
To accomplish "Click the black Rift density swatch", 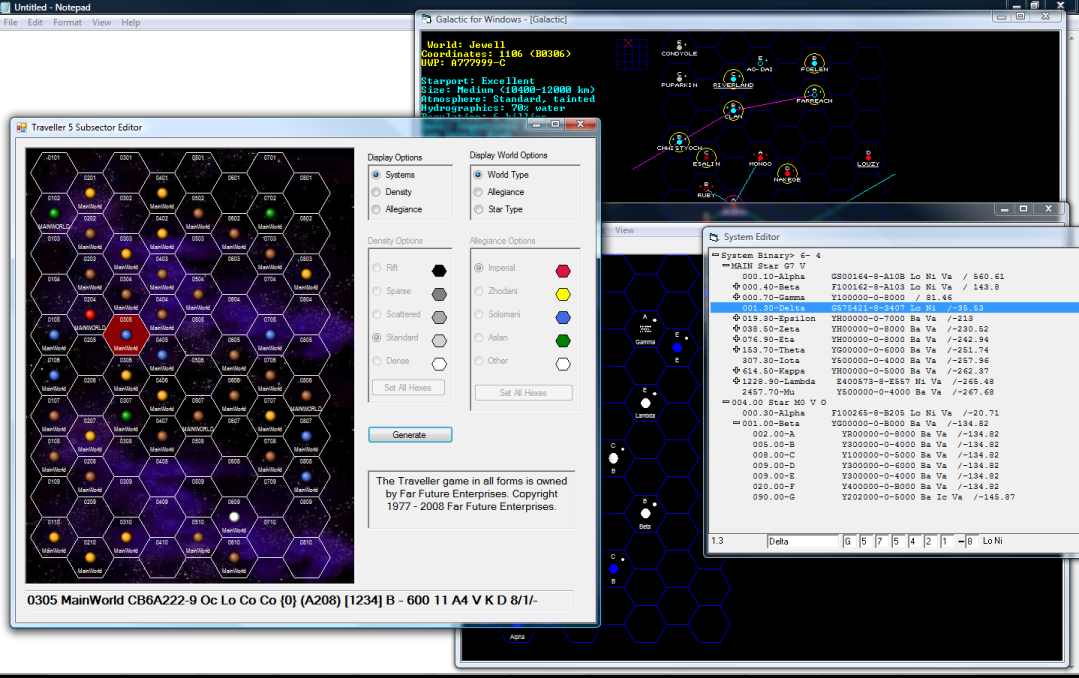I will click(439, 271).
